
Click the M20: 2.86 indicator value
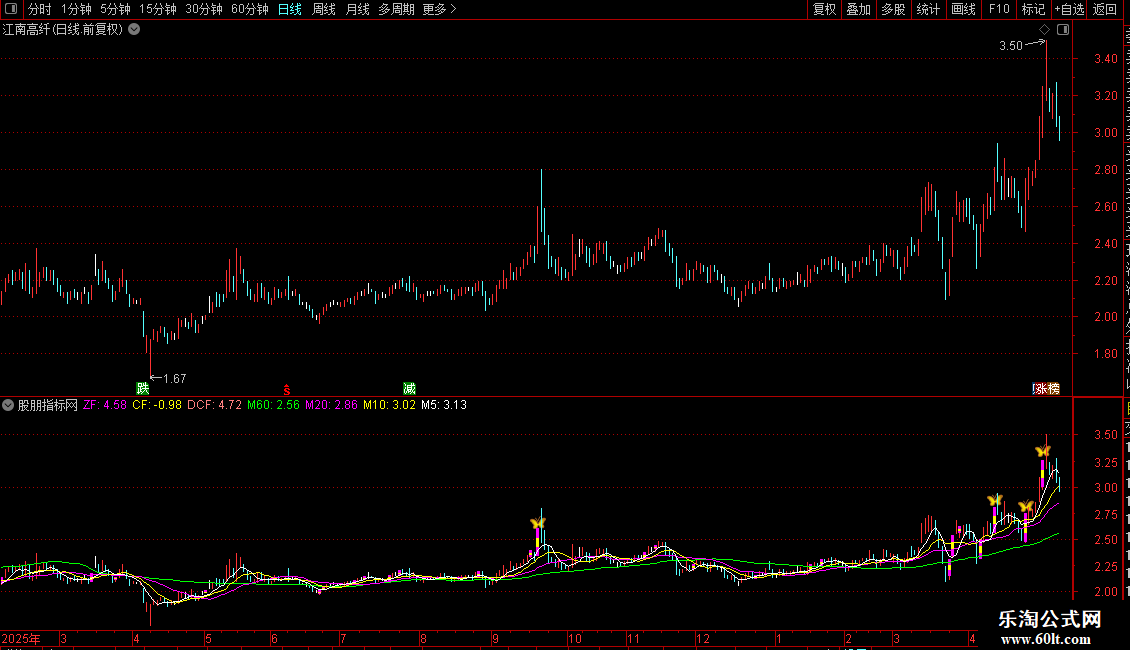click(x=331, y=405)
